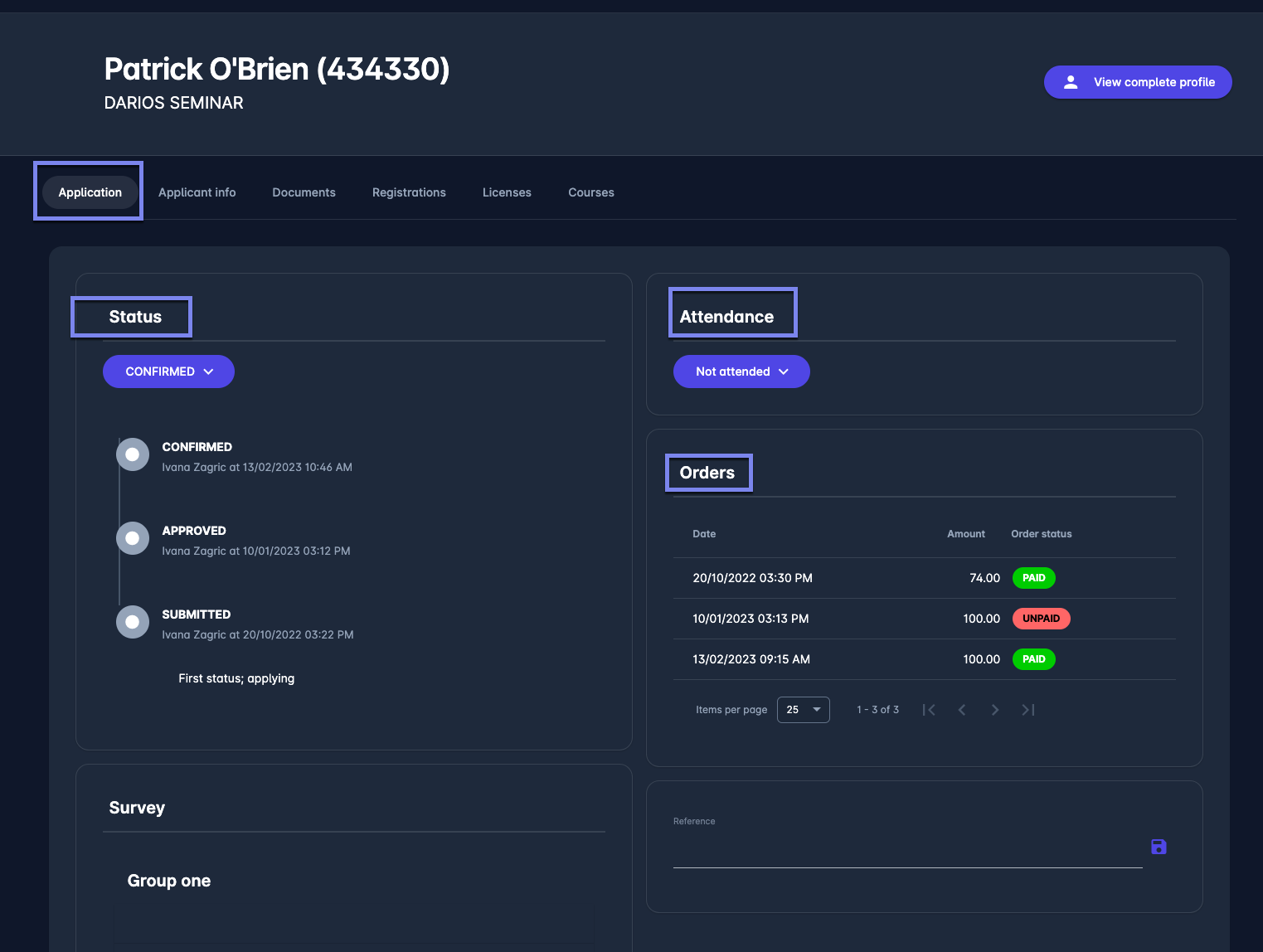Expand the Not attended dropdown
Viewport: 1263px width, 952px height.
pyautogui.click(x=741, y=372)
